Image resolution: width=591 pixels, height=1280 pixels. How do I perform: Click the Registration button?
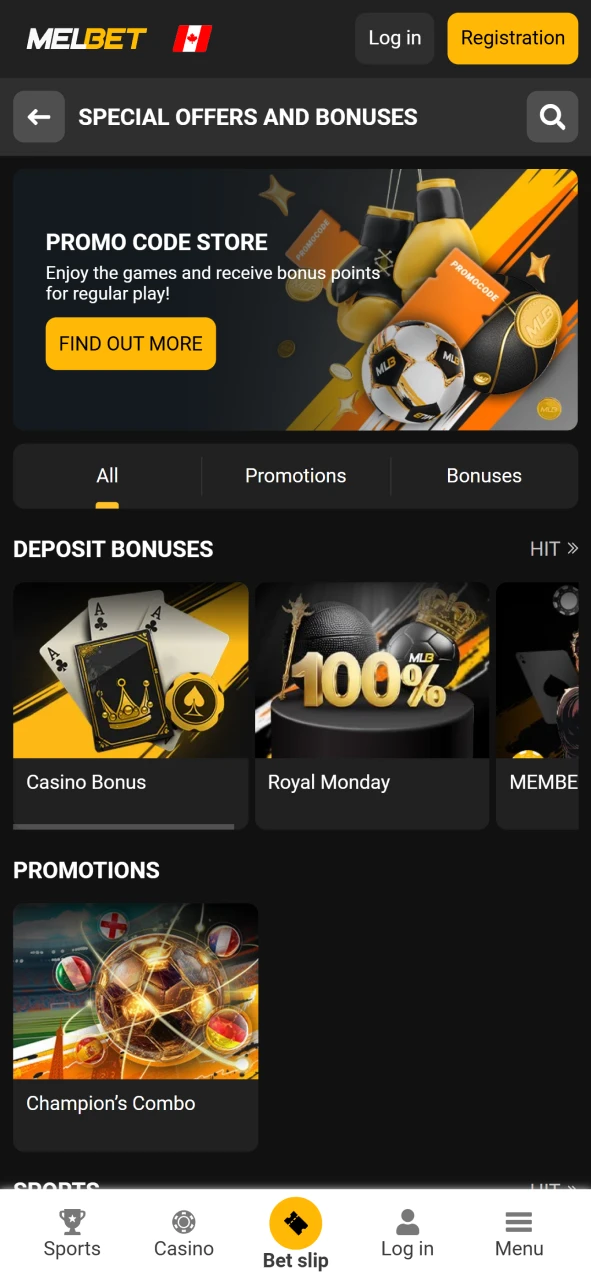tap(513, 38)
